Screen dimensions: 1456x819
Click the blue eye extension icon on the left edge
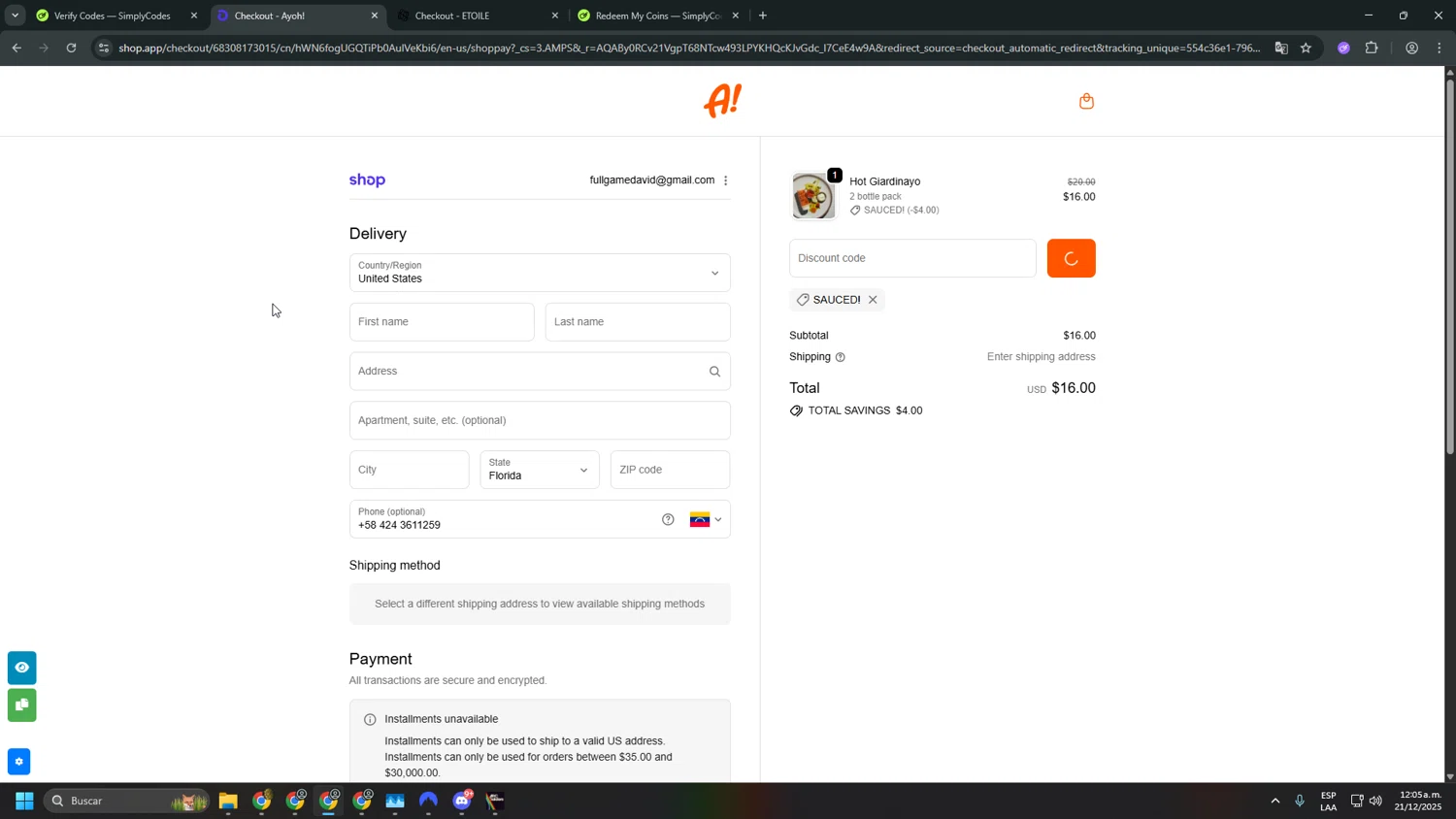click(x=21, y=668)
